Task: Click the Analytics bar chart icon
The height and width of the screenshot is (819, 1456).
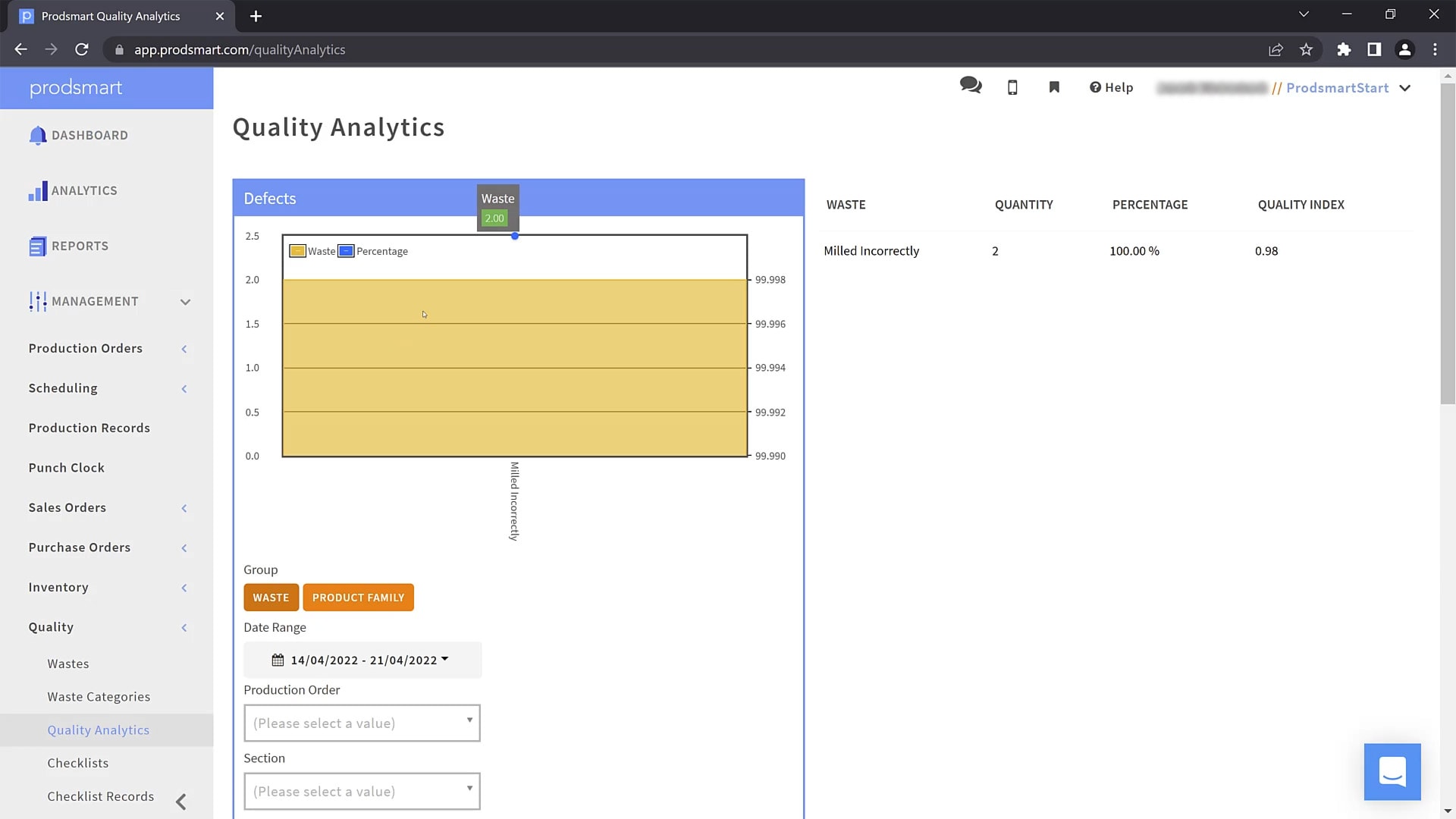Action: click(x=37, y=191)
